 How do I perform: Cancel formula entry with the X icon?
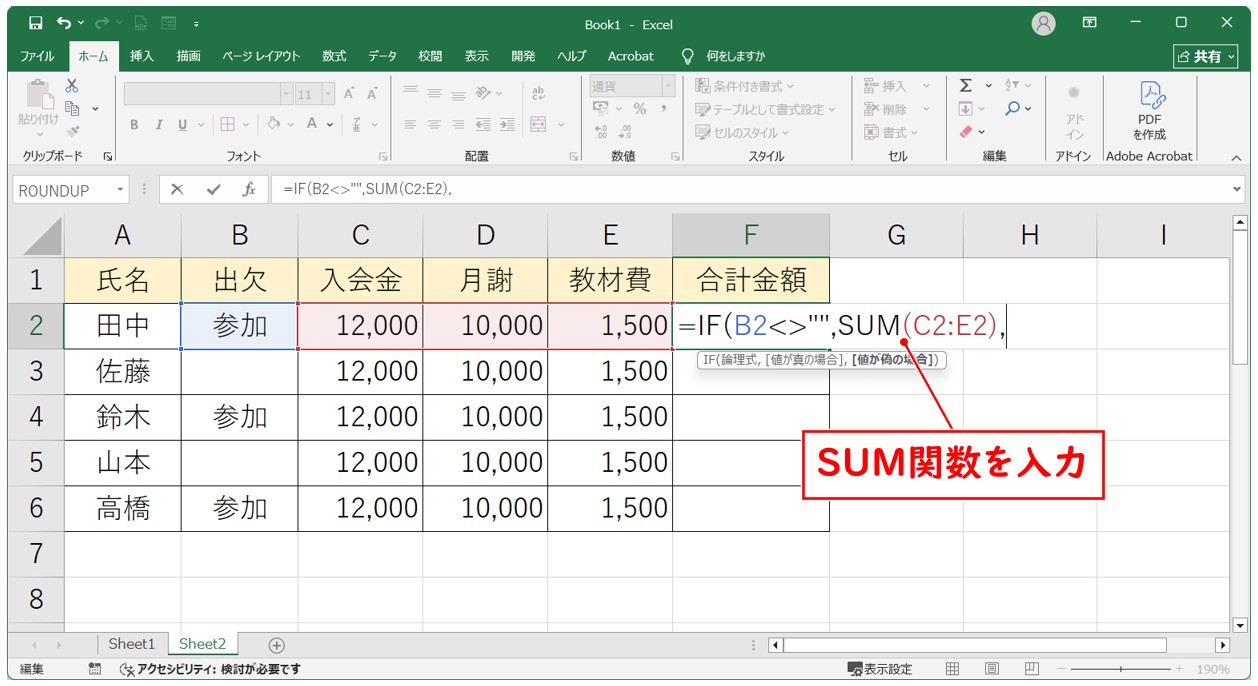pos(177,190)
